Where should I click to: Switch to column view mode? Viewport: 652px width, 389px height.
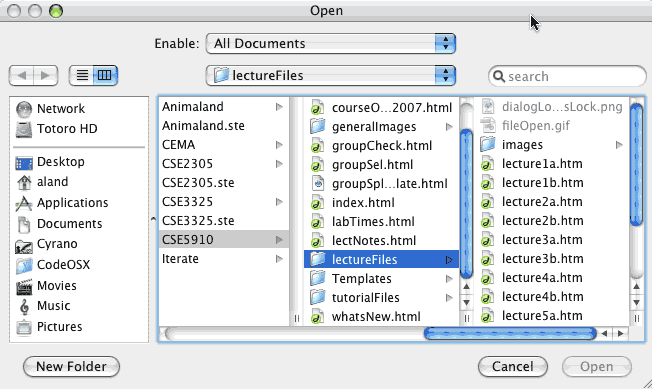[105, 75]
